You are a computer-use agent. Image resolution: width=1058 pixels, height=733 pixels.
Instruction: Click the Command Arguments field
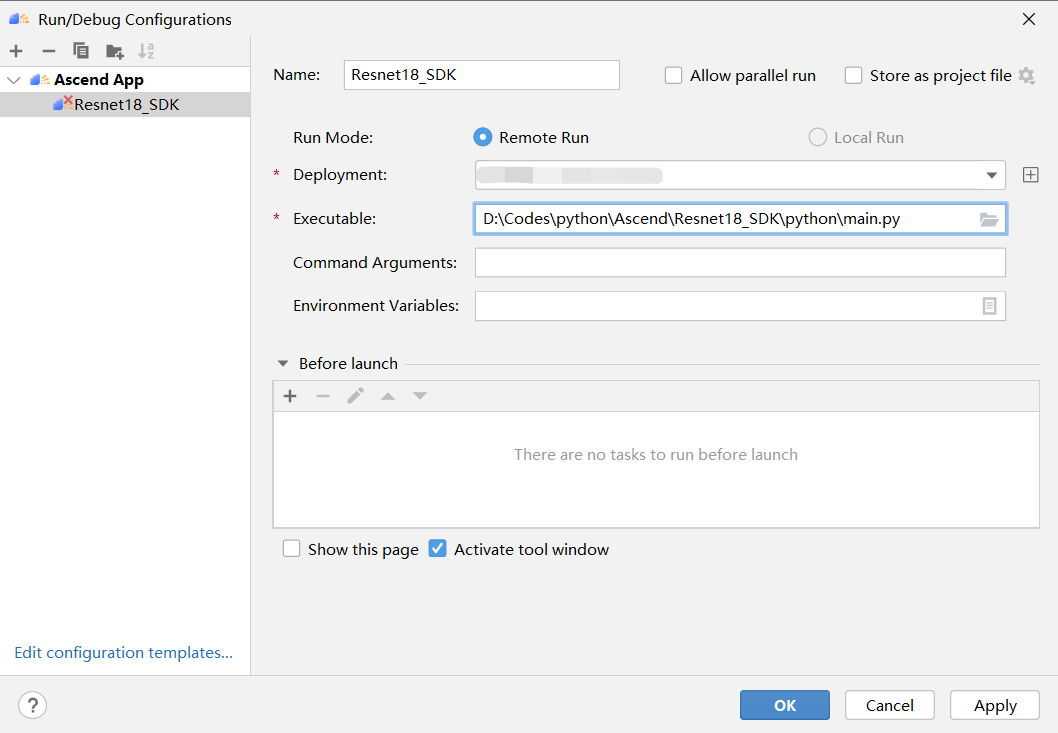coord(740,263)
